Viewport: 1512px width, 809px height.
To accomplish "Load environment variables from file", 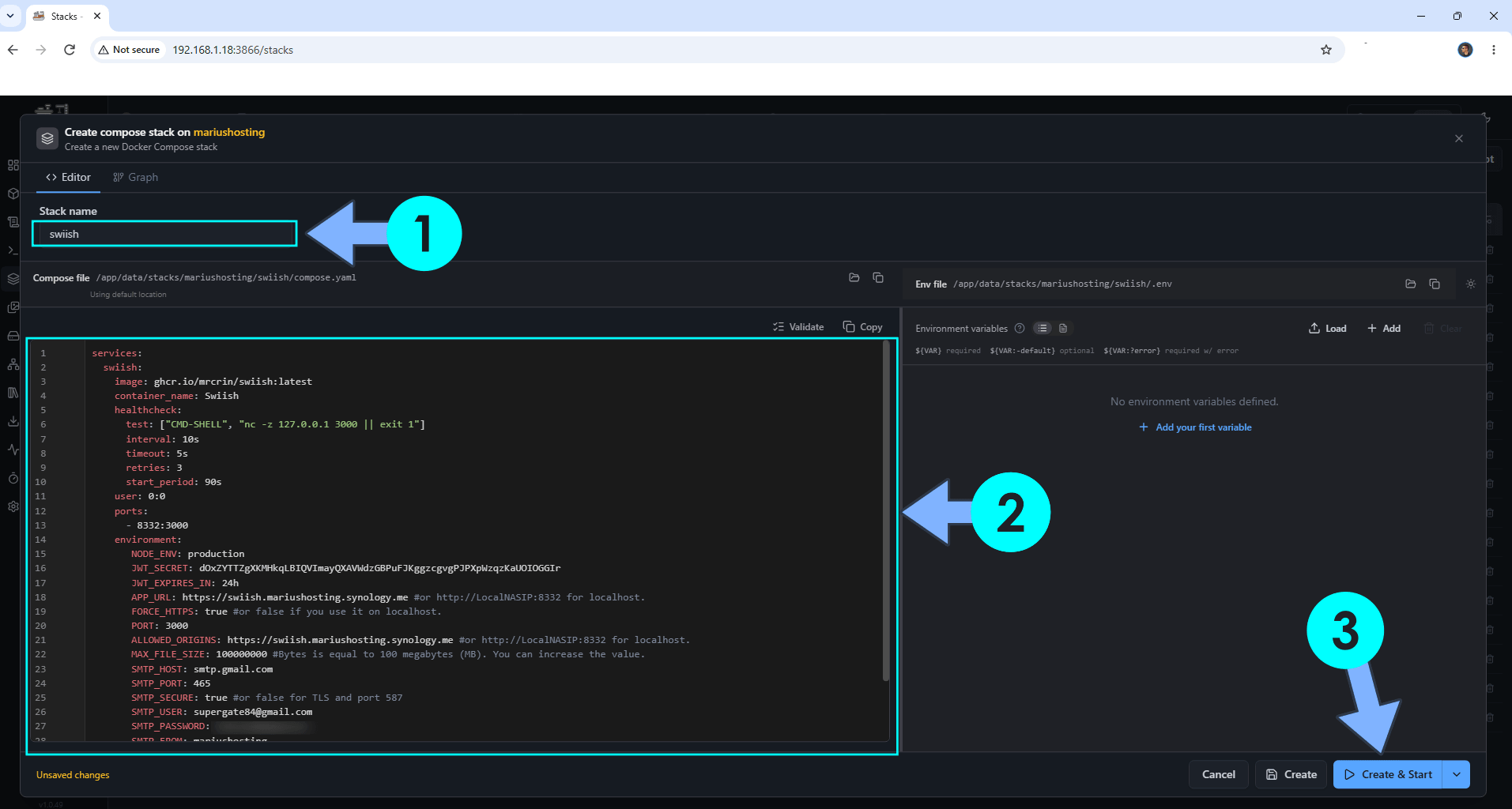I will tap(1328, 329).
